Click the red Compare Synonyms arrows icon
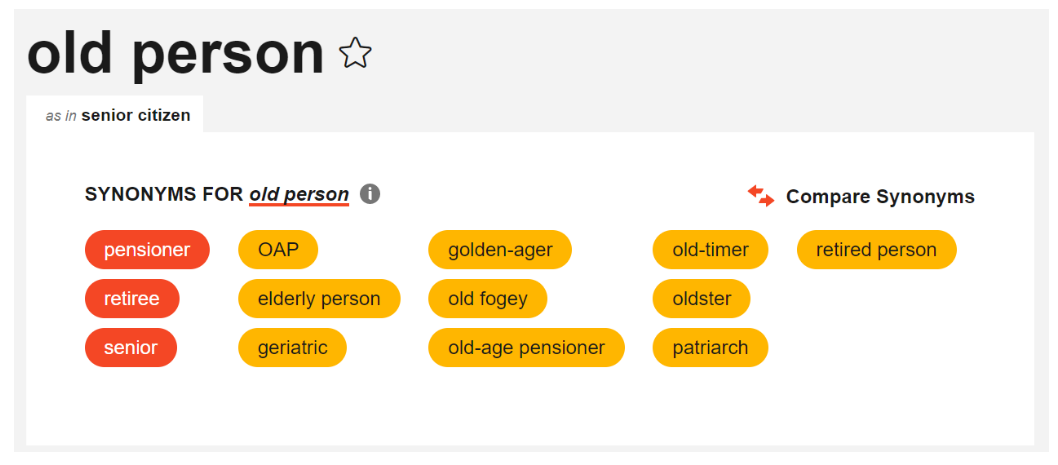Screen dimensions: 1058x465 [761, 196]
